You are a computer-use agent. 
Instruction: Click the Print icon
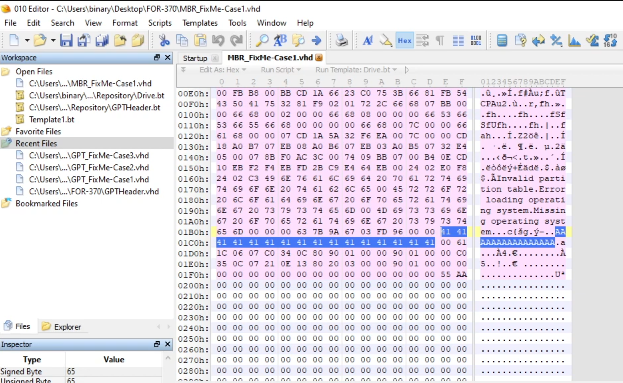(x=342, y=40)
